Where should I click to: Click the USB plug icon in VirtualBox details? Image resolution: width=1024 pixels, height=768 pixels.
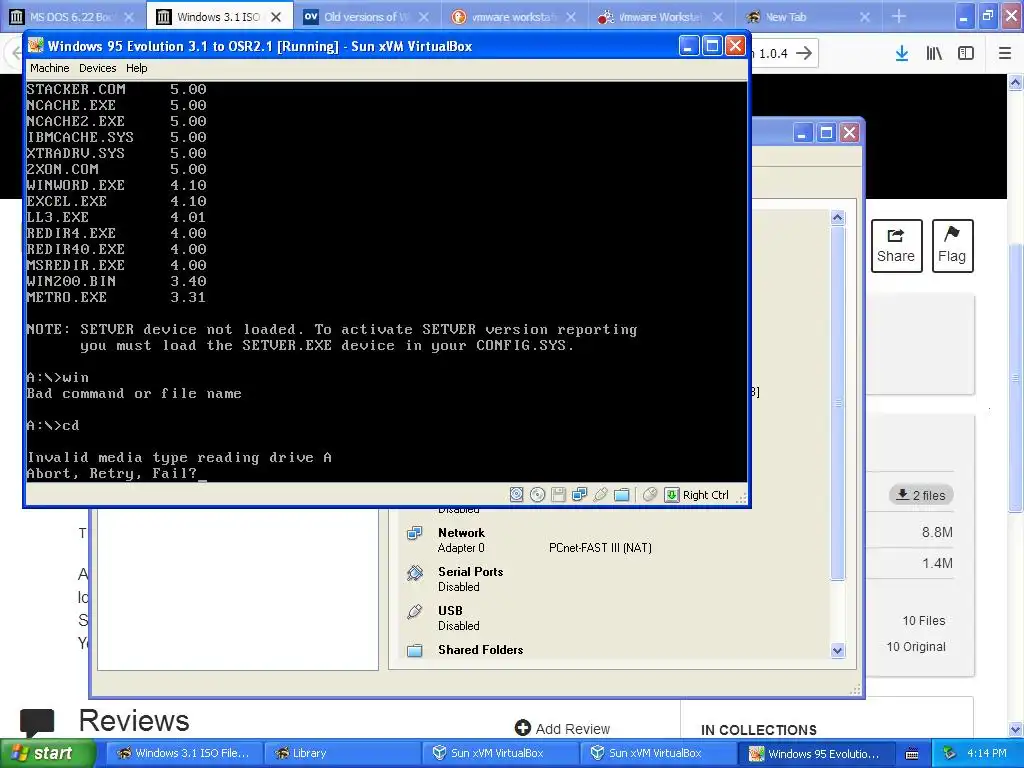click(415, 611)
